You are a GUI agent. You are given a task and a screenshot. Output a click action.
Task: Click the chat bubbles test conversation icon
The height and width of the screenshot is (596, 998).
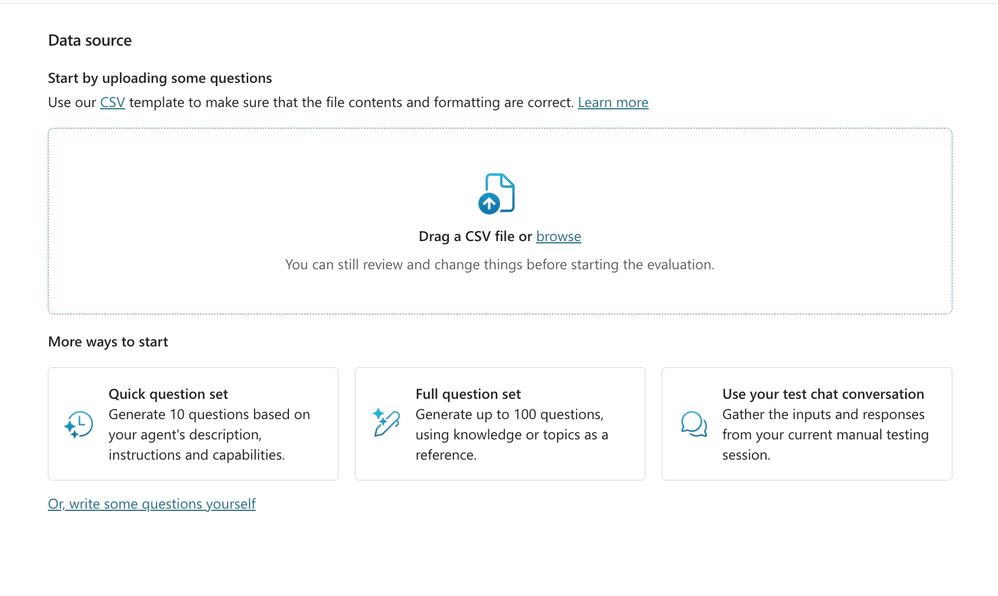pos(693,424)
